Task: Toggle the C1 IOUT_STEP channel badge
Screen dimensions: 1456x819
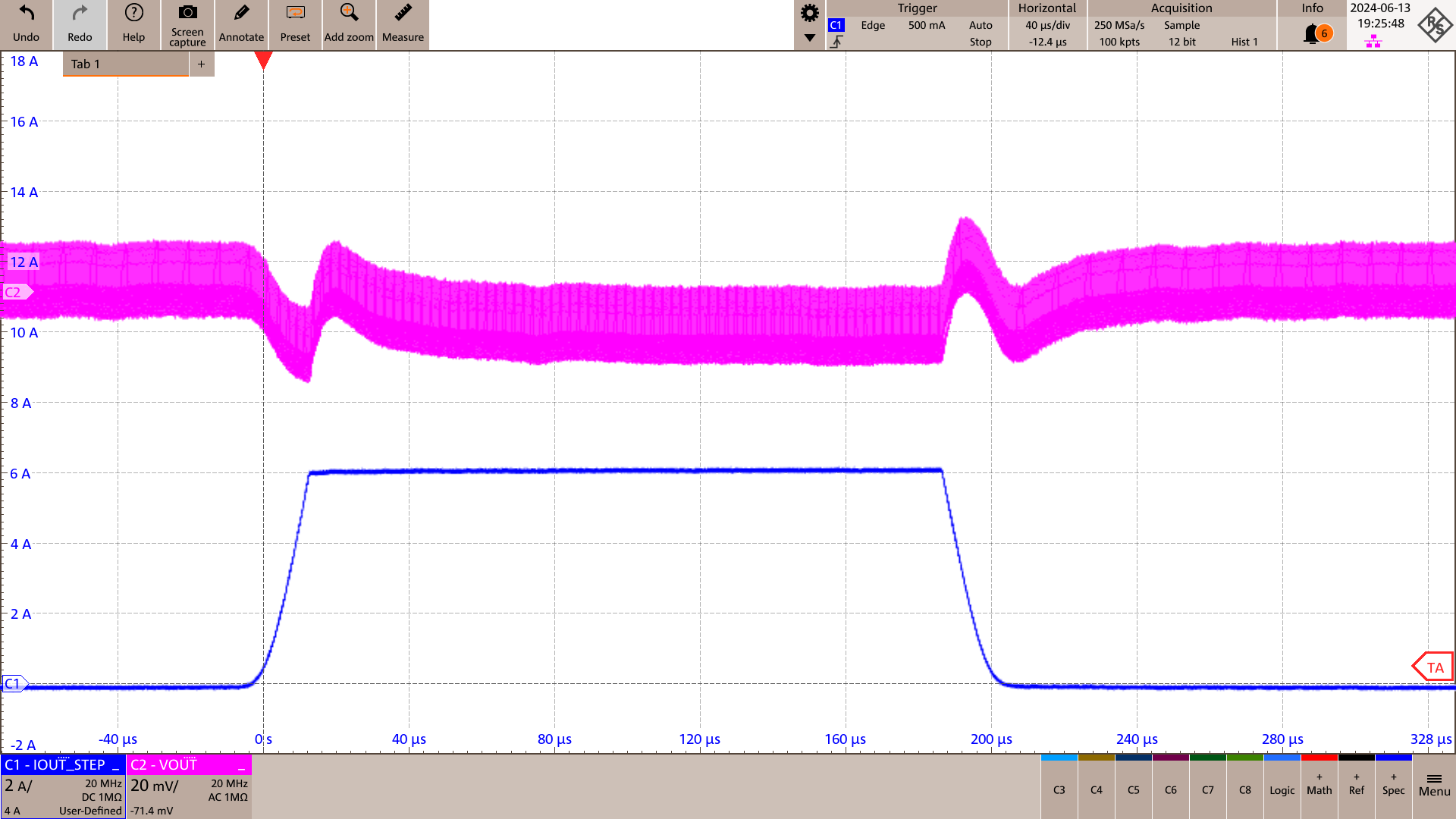Action: tap(62, 765)
